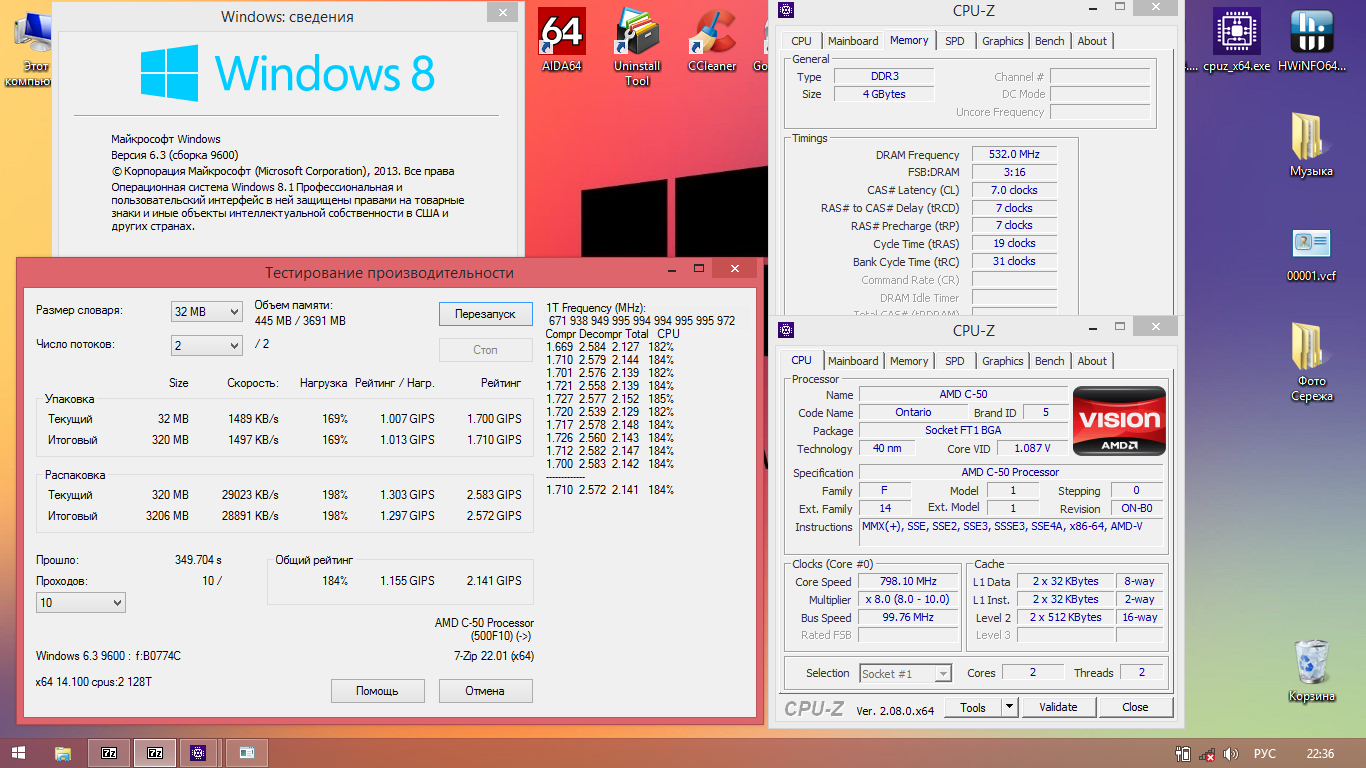This screenshot has height=768, width=1366.
Task: Click the DRAM Frequency 532.0 MHz value
Action: point(1014,155)
